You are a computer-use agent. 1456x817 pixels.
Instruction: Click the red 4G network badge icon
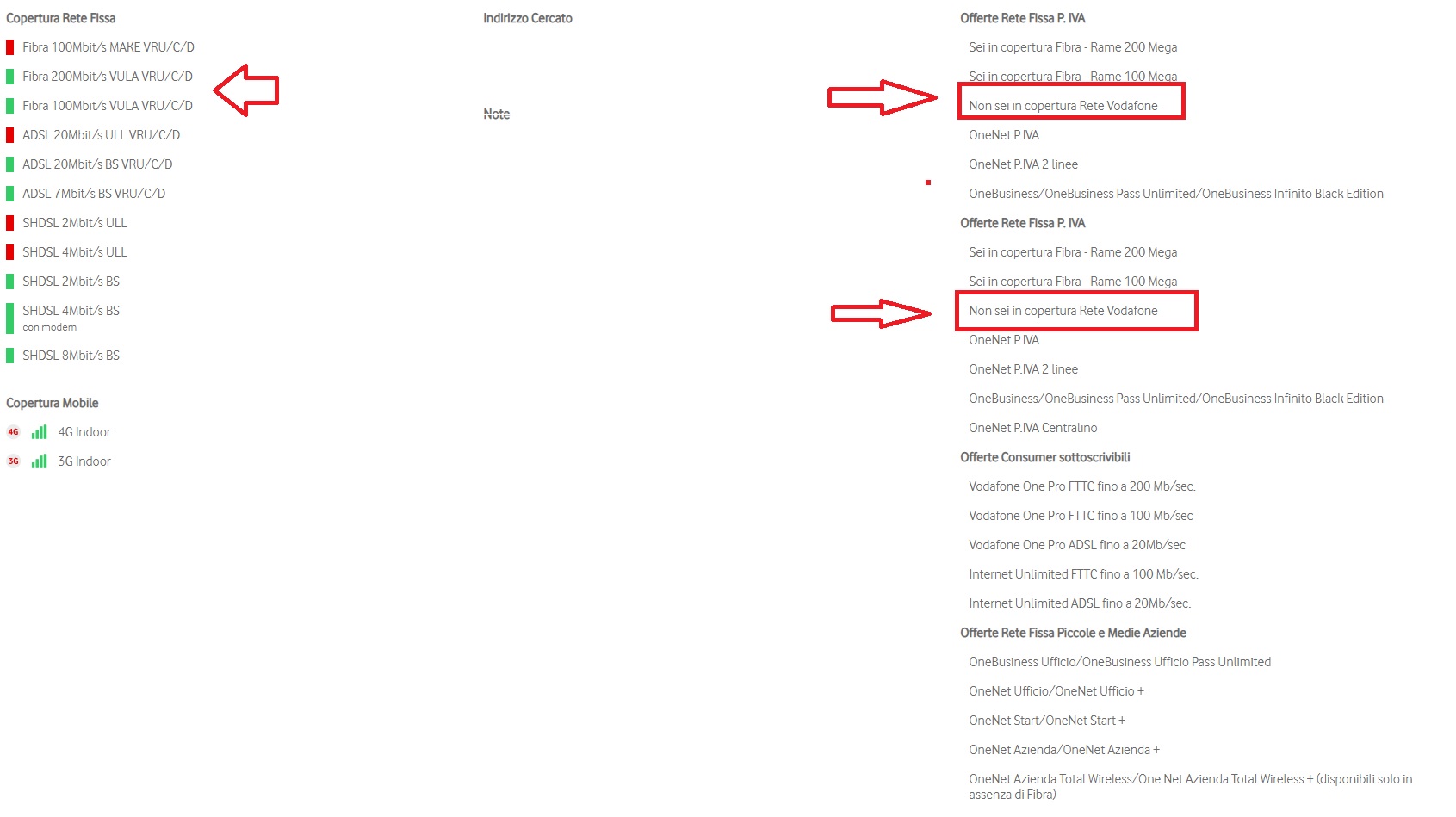(13, 432)
